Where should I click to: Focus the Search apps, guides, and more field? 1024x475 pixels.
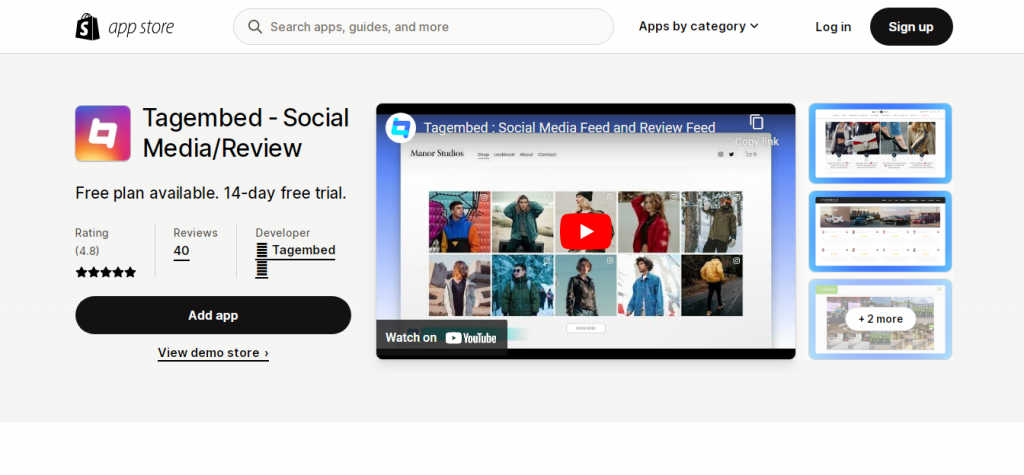pyautogui.click(x=423, y=27)
